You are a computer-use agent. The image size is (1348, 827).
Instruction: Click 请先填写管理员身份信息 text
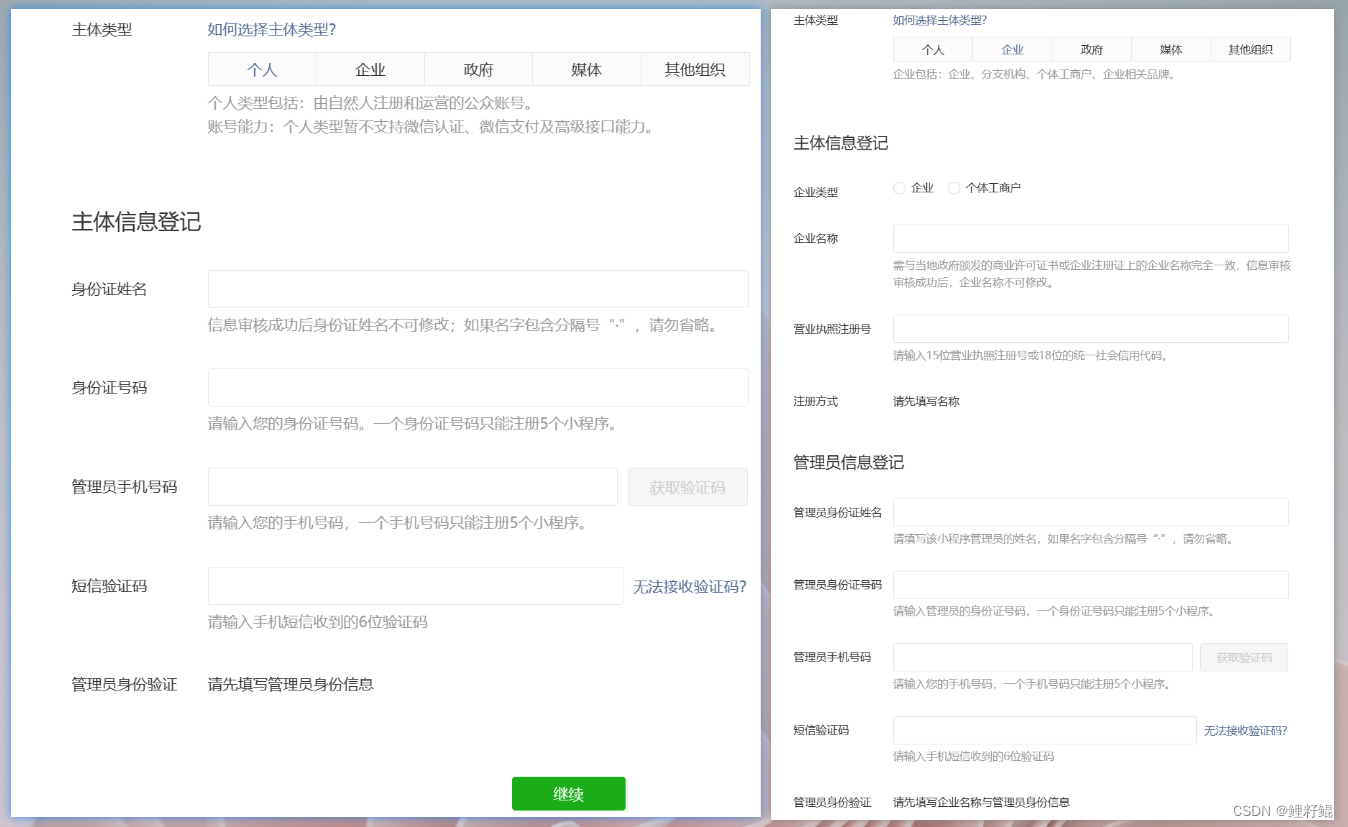[291, 685]
